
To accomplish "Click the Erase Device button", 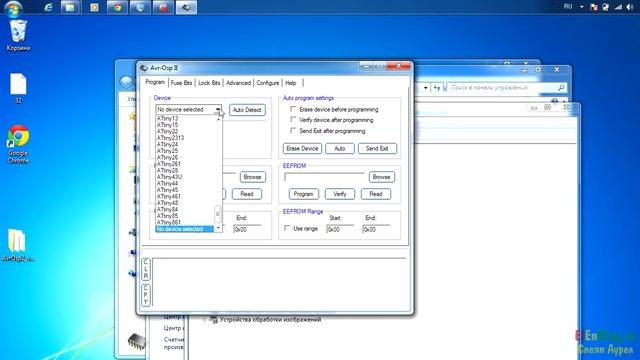I will tap(302, 149).
